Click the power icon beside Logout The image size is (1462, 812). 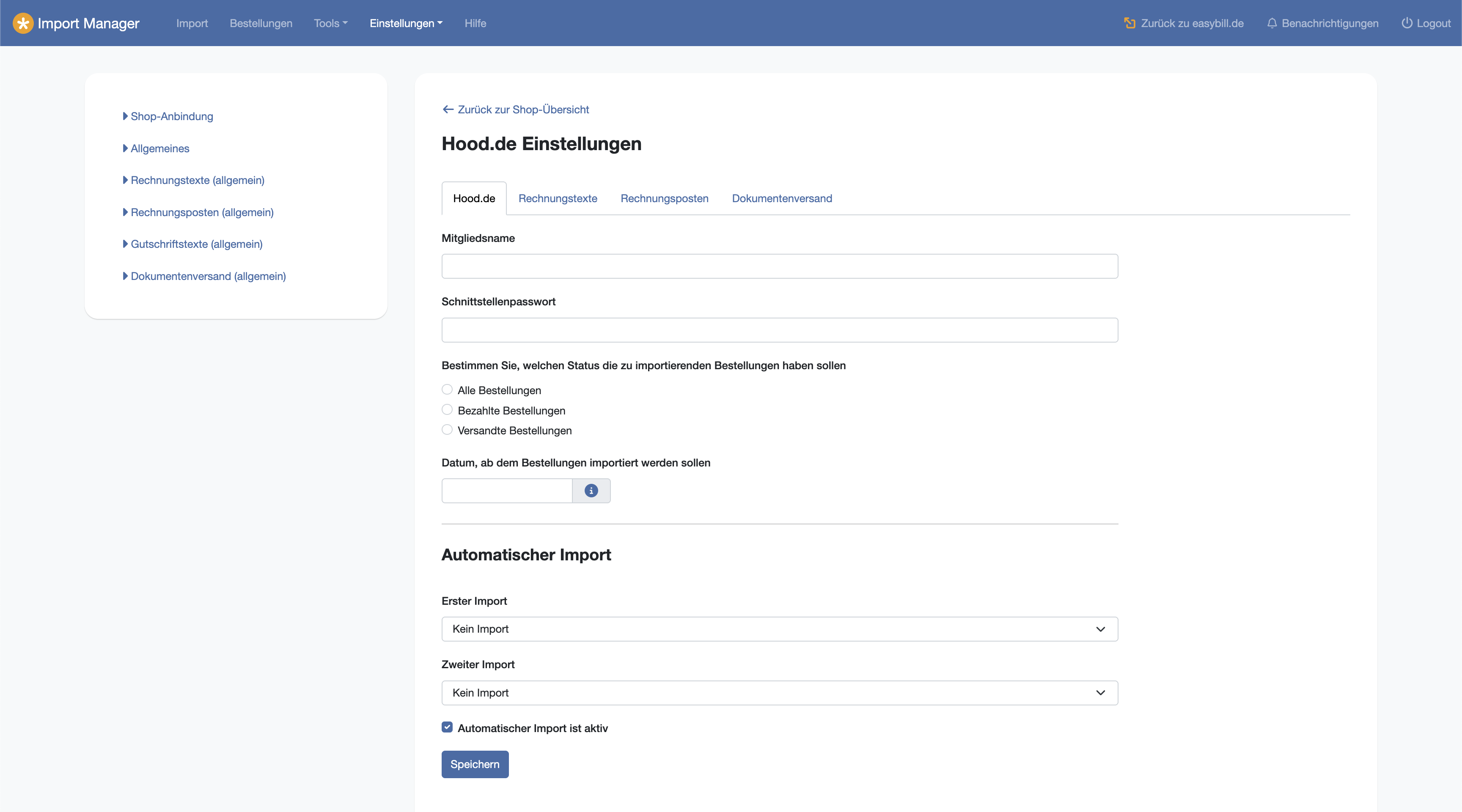tap(1407, 23)
